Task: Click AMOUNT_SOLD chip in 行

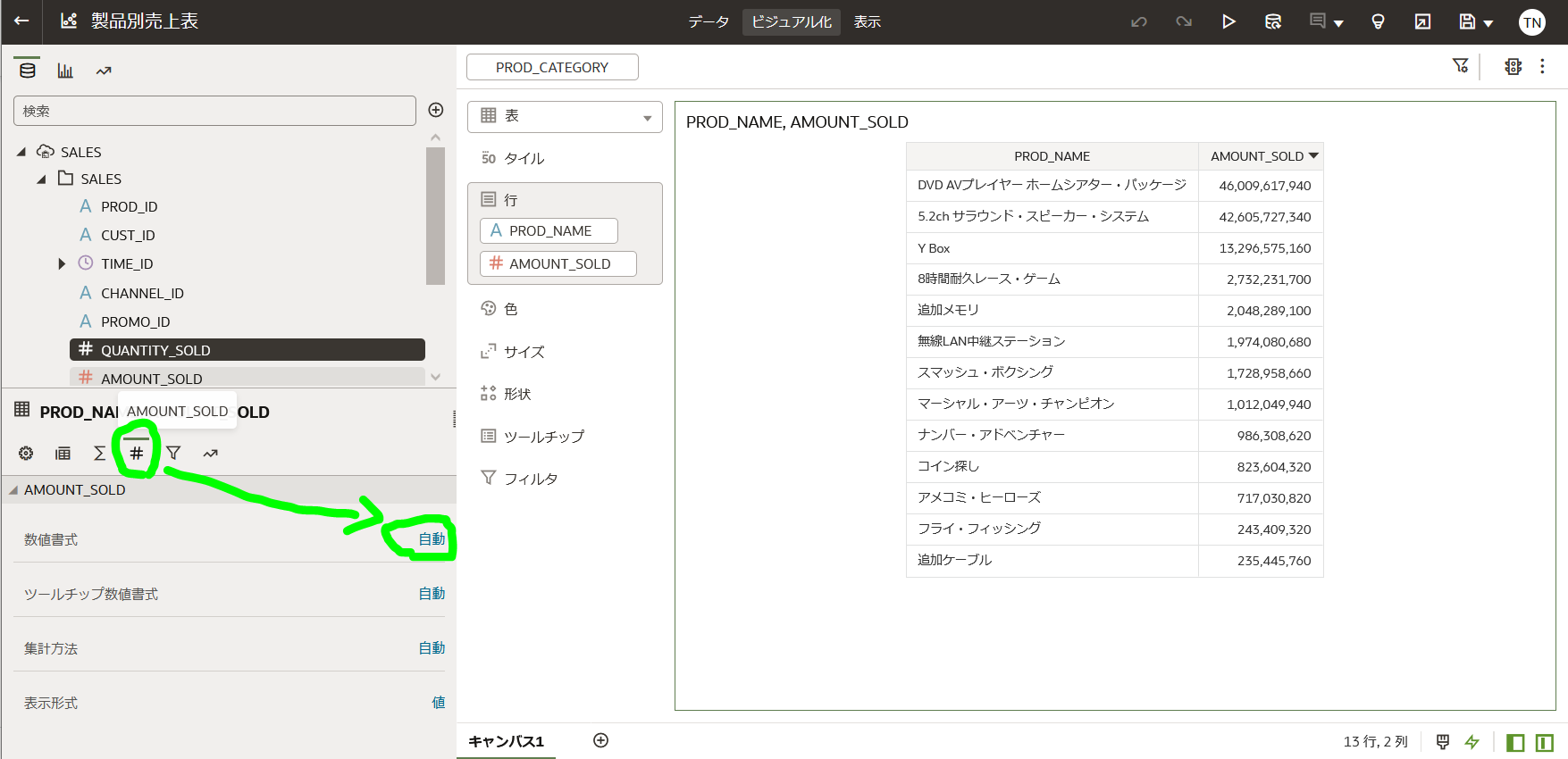Action: click(558, 263)
